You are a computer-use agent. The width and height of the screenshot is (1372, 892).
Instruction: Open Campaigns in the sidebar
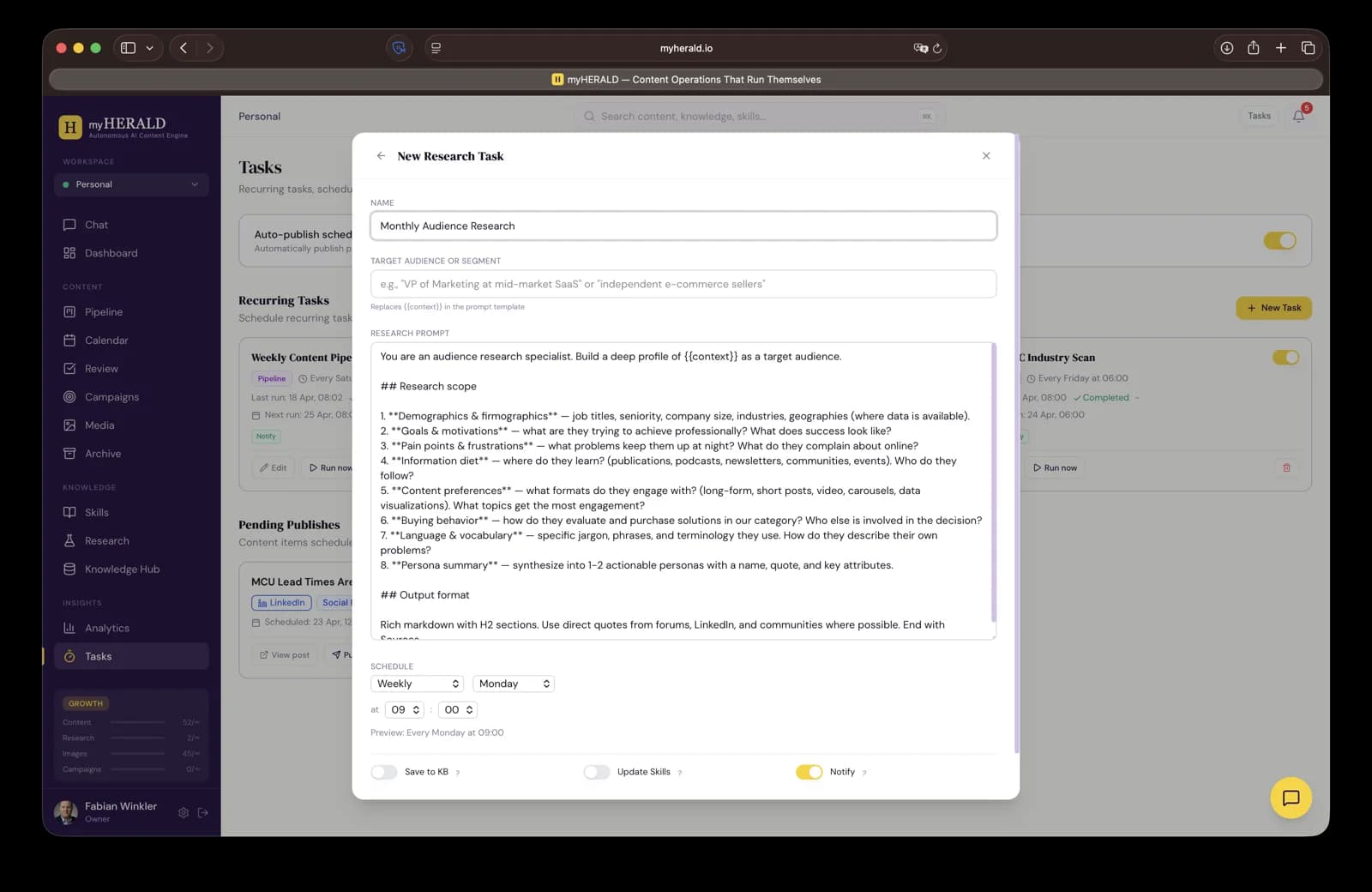[x=111, y=397]
